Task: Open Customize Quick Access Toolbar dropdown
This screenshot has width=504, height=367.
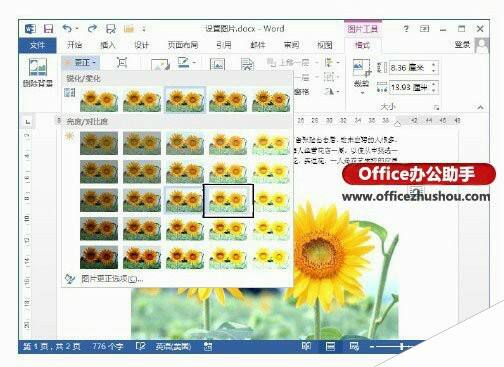Action: click(144, 29)
